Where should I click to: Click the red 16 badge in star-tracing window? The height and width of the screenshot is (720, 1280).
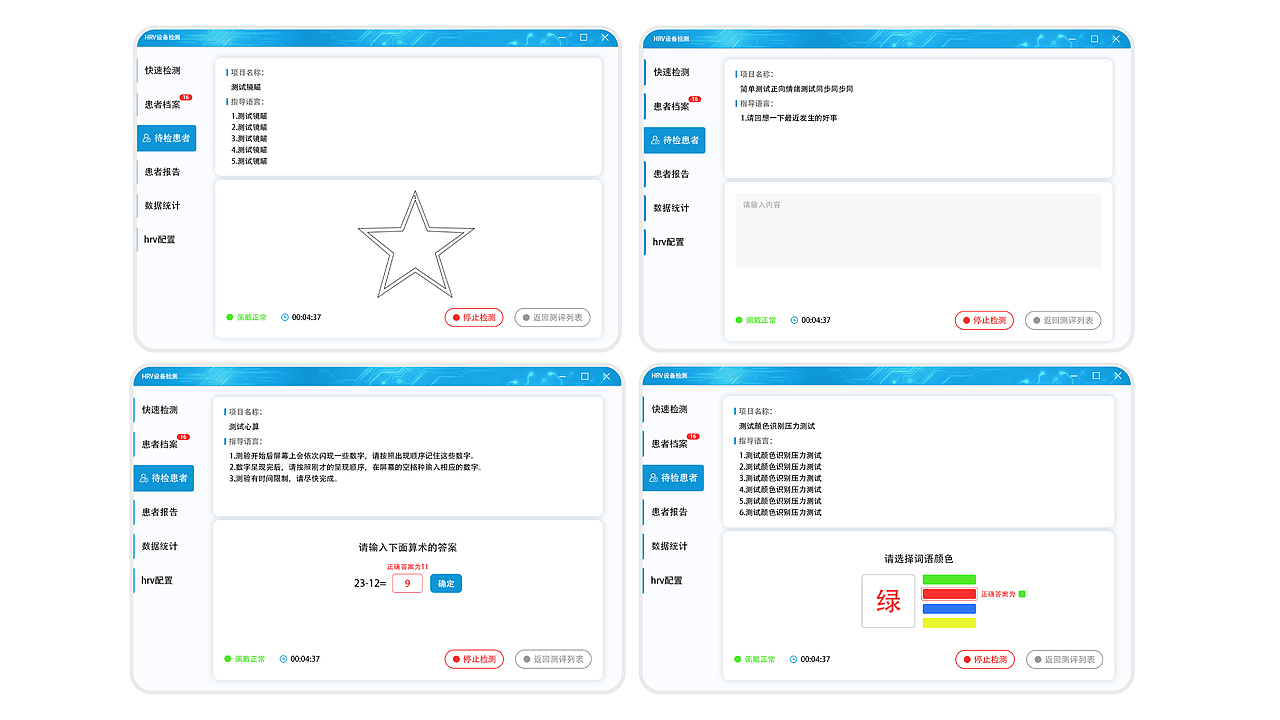coord(185,97)
